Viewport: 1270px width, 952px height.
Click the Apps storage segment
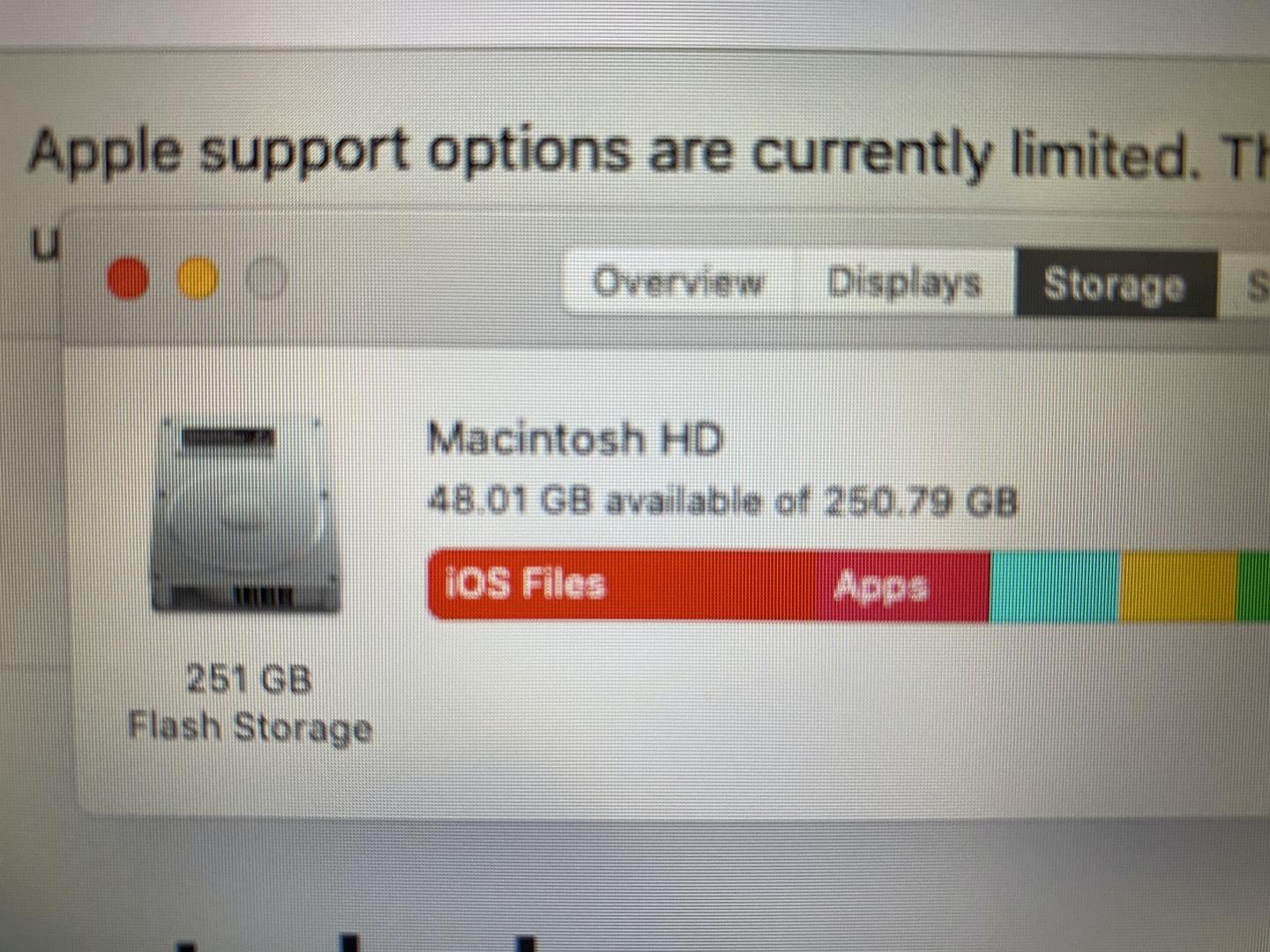[x=903, y=586]
